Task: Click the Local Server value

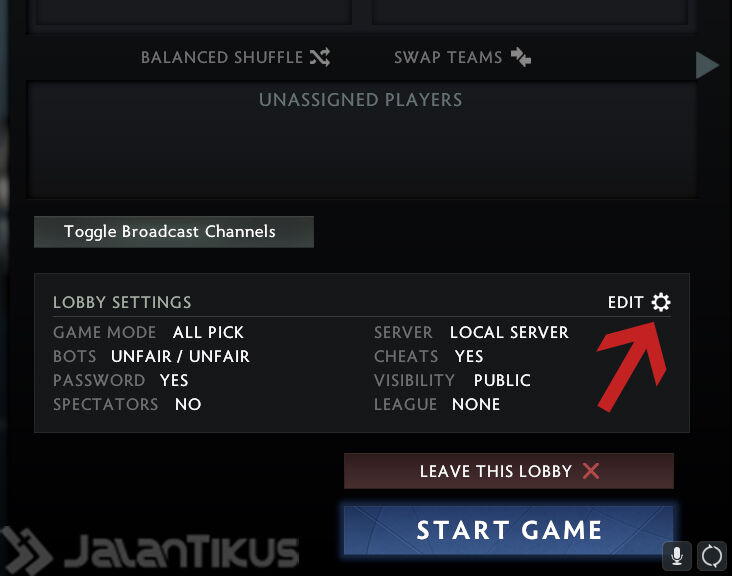Action: click(509, 332)
